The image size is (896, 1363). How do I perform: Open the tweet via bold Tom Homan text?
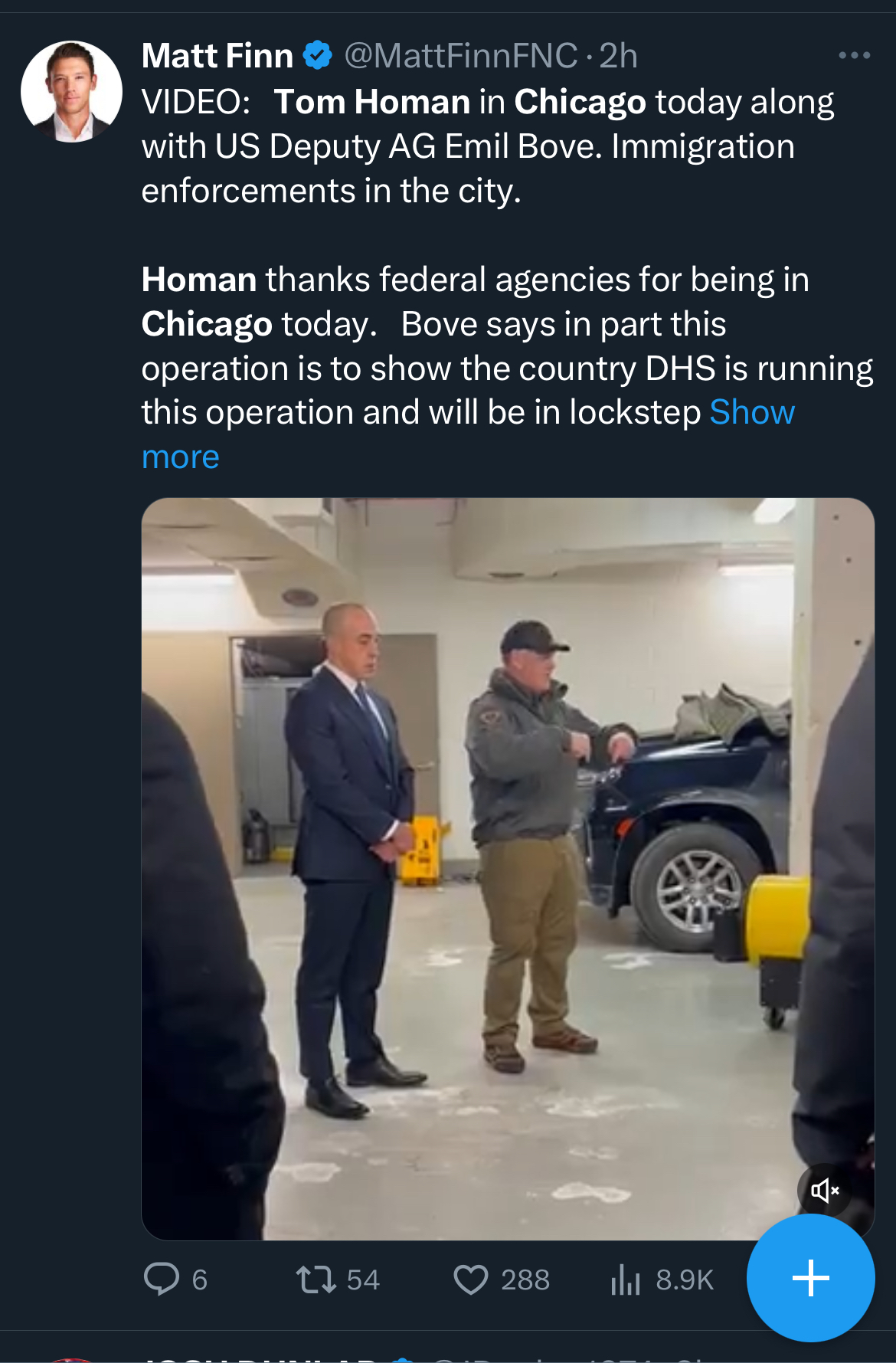372,102
